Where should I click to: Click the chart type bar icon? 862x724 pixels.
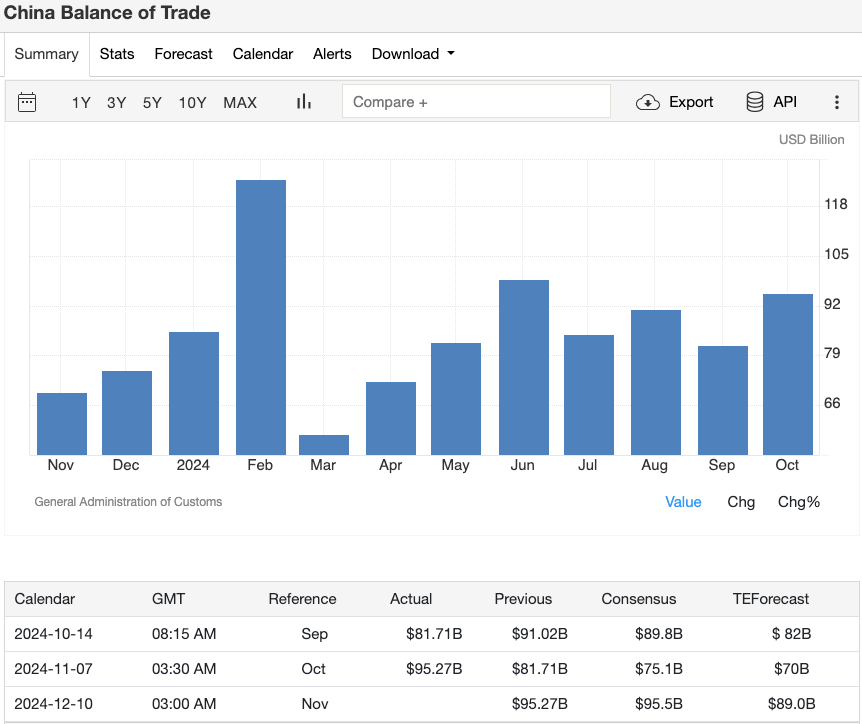pyautogui.click(x=303, y=102)
